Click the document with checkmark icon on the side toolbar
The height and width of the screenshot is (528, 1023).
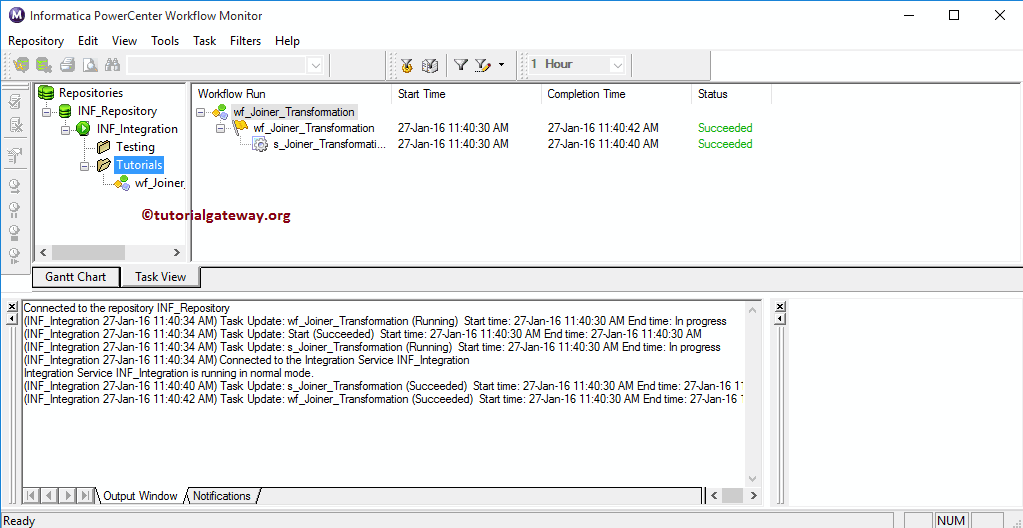pos(16,102)
